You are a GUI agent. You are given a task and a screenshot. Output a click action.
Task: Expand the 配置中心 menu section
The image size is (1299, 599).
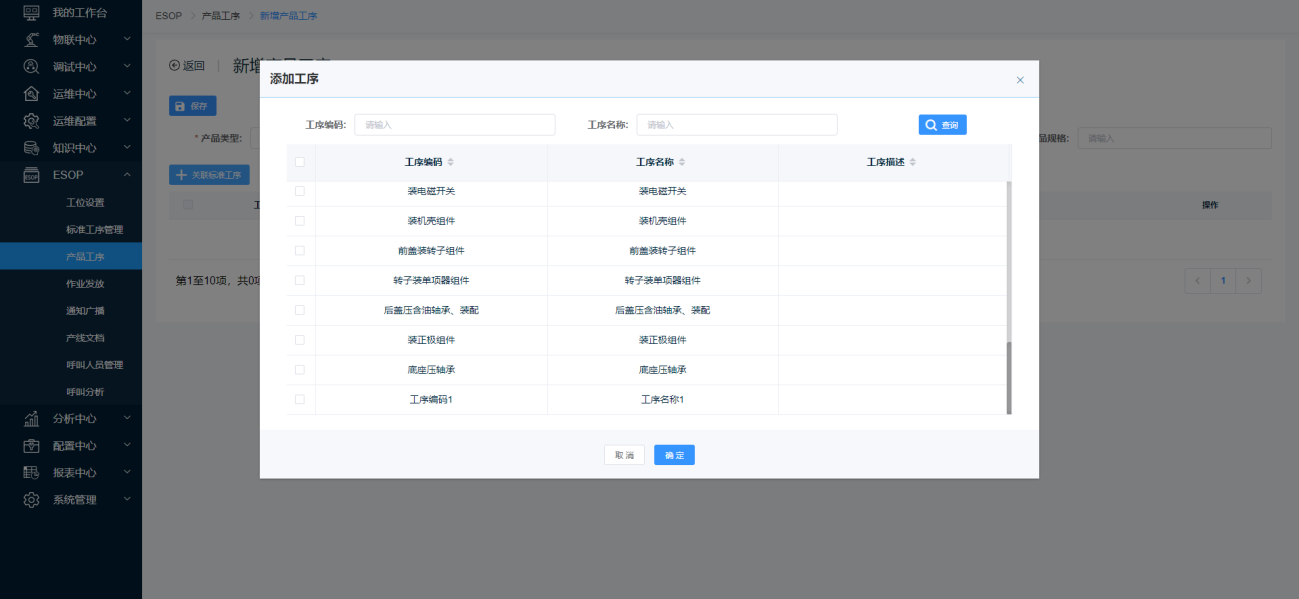coord(127,446)
